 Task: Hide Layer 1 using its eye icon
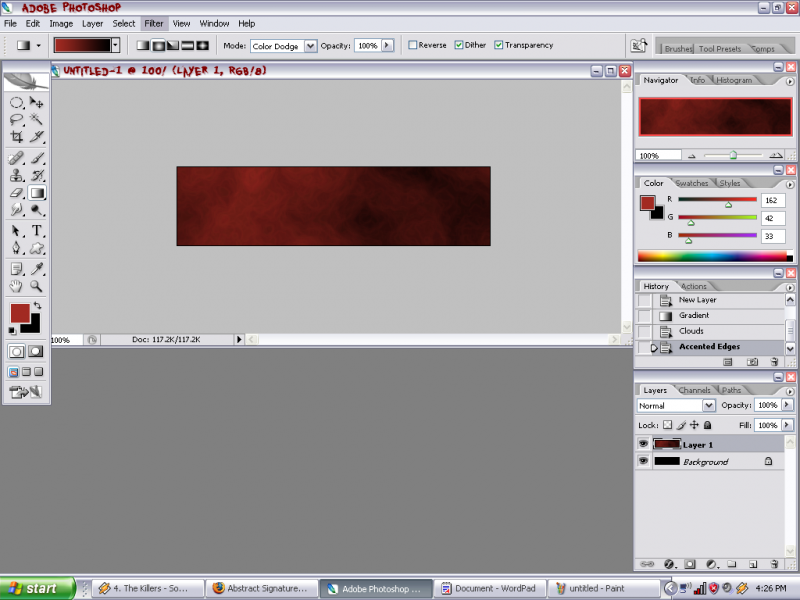(x=643, y=444)
